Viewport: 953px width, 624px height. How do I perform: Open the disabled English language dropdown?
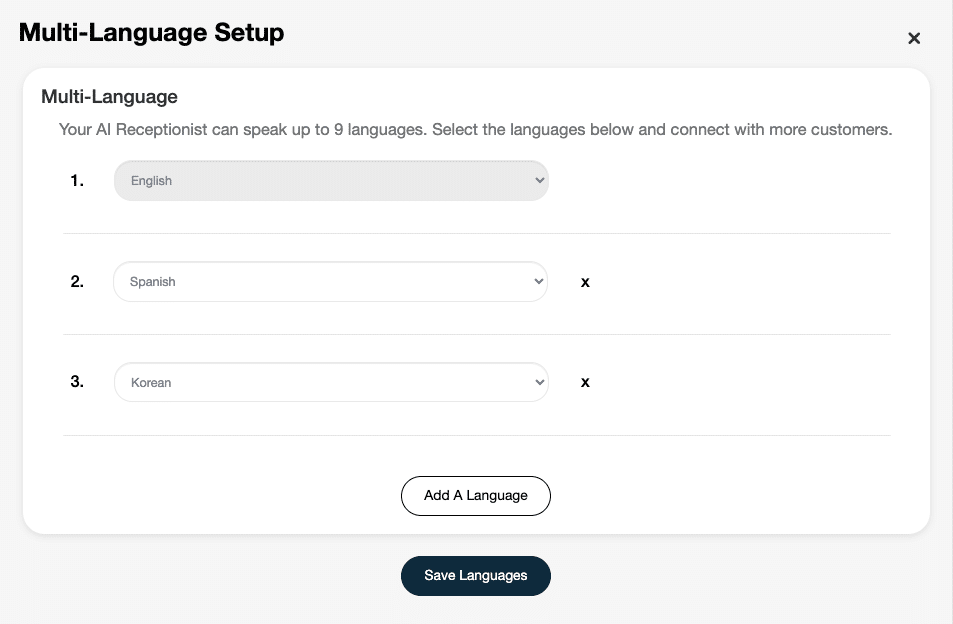331,180
